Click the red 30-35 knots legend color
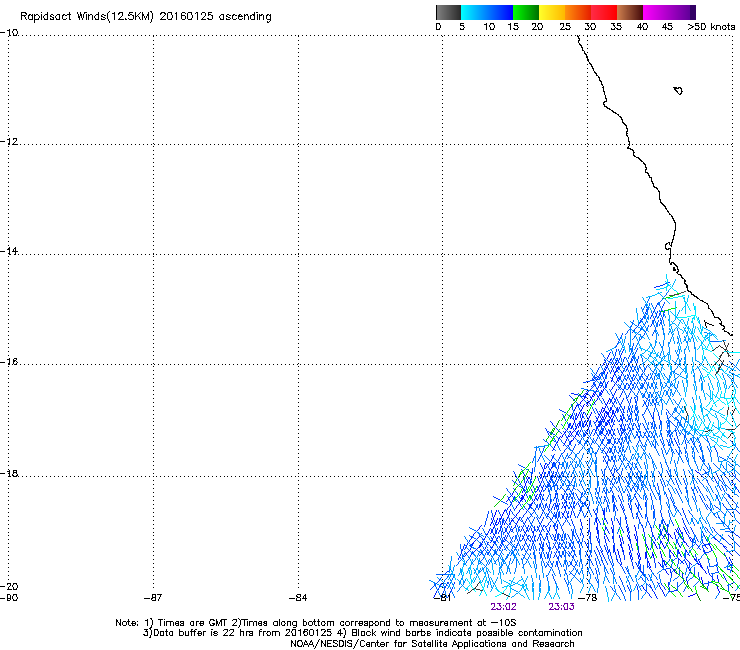Screen dimensions: 740x650 tap(604, 12)
